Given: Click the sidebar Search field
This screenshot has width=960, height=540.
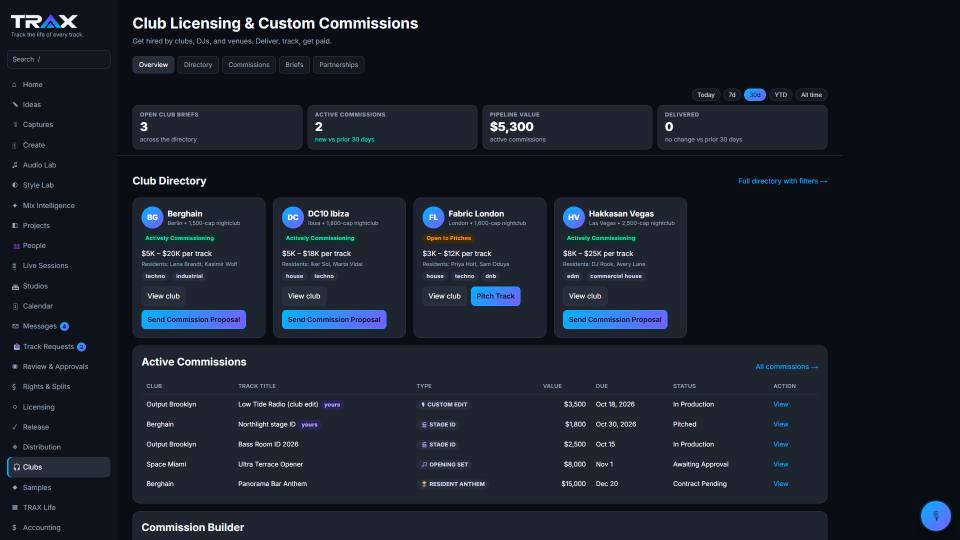Looking at the screenshot, I should click(59, 59).
